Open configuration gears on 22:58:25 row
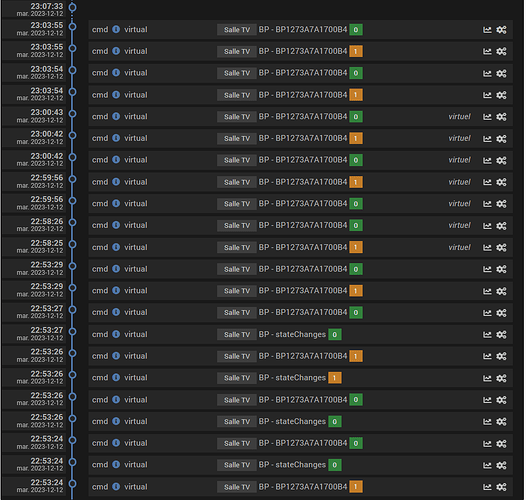This screenshot has width=526, height=500. tap(502, 248)
